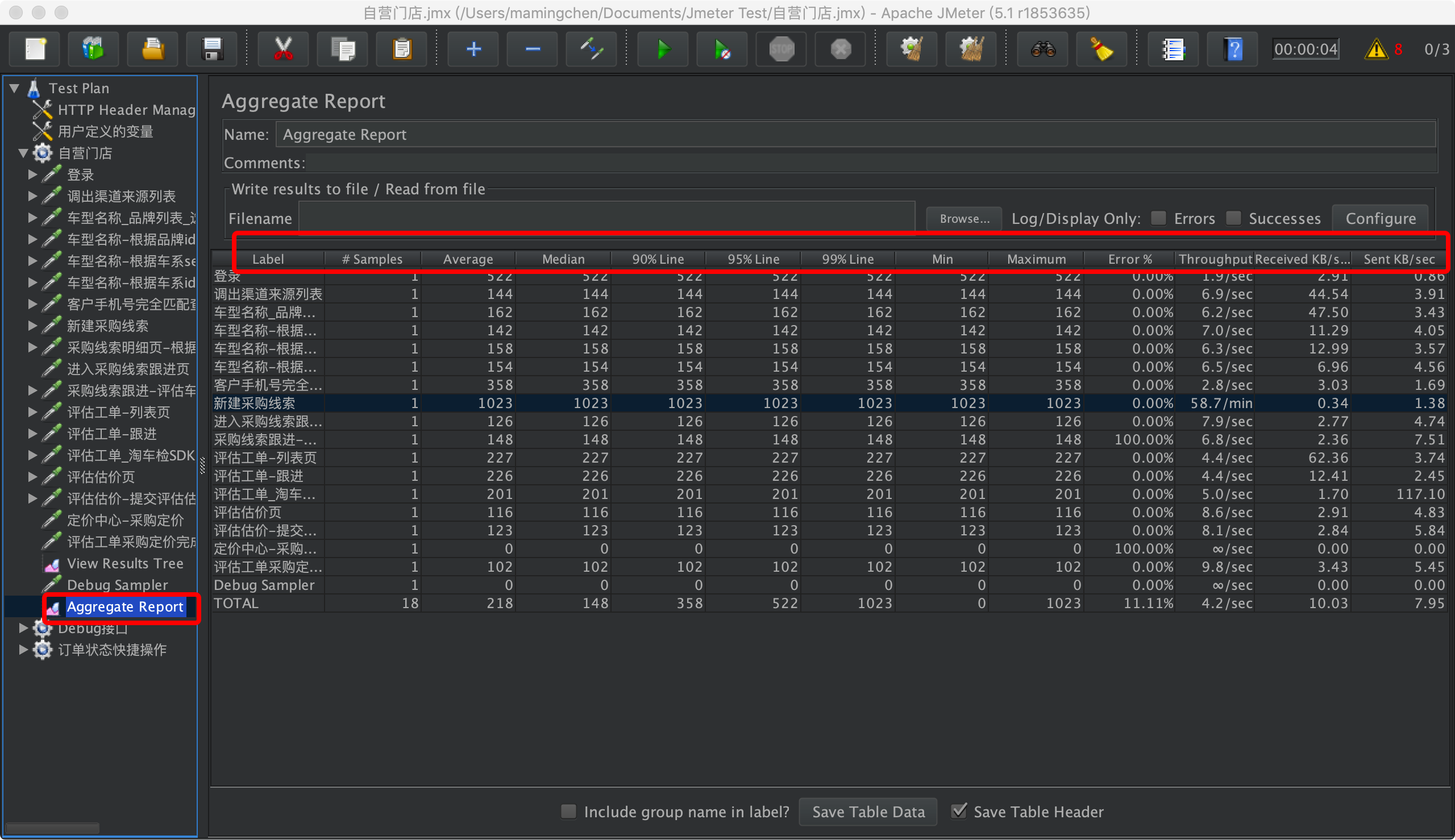1455x840 pixels.
Task: Enable the Successes only checkbox
Action: (1233, 218)
